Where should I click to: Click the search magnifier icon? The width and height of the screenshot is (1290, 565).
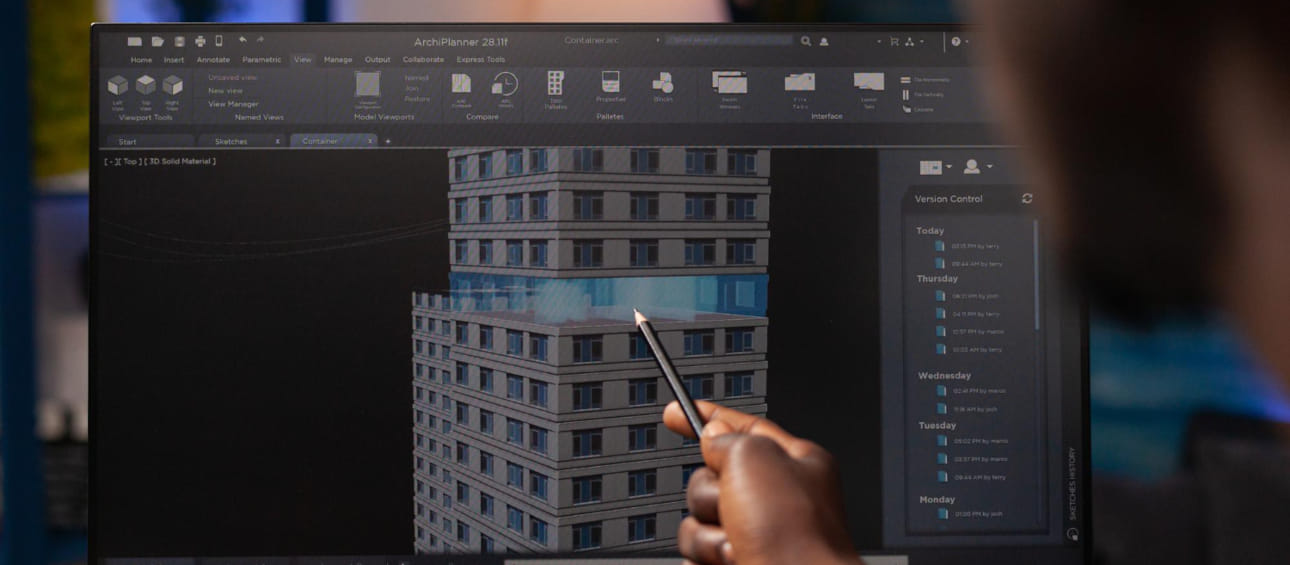806,42
